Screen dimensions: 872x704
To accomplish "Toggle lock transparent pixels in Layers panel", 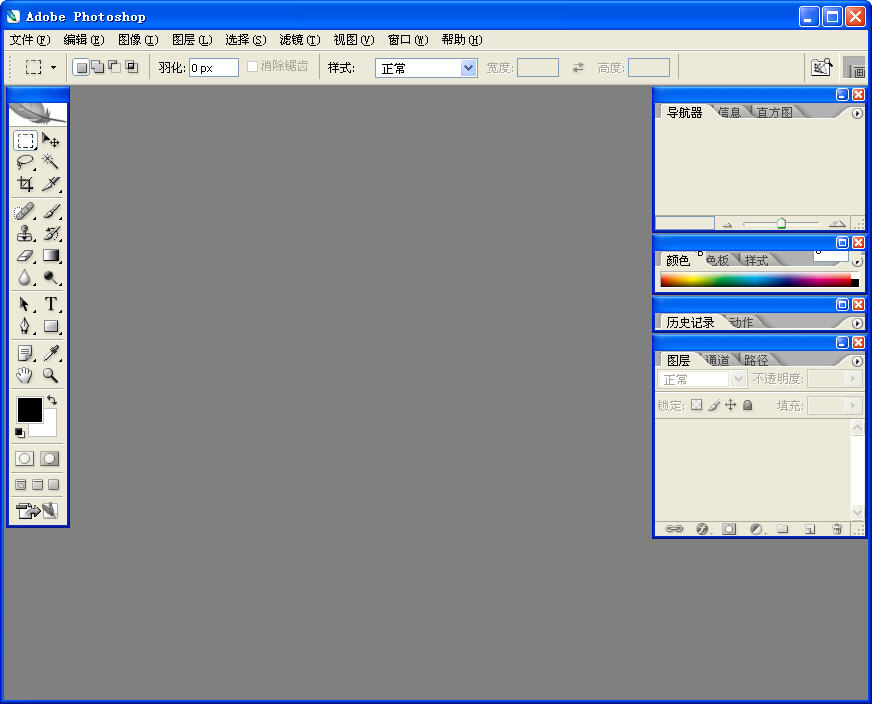I will click(697, 405).
